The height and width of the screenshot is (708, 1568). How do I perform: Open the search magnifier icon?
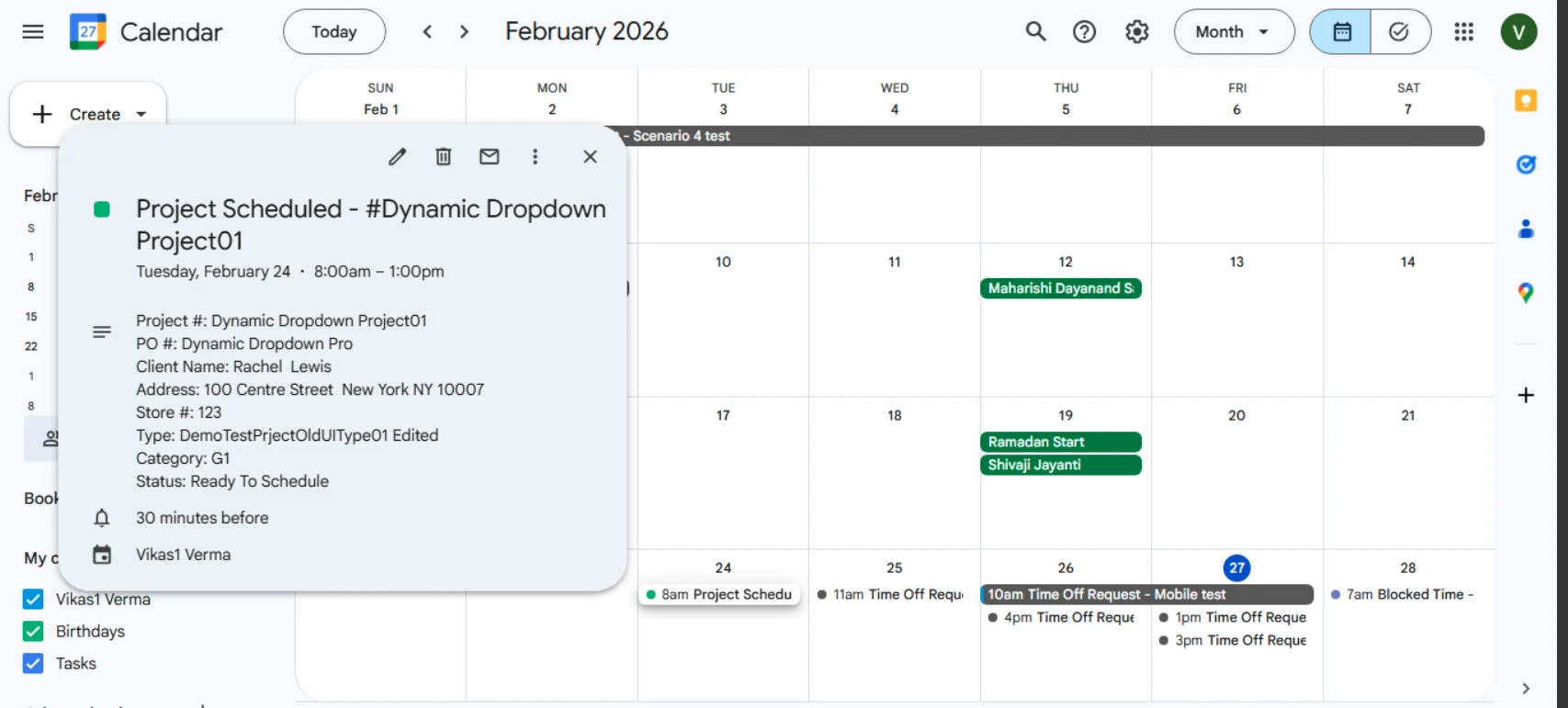tap(1035, 32)
